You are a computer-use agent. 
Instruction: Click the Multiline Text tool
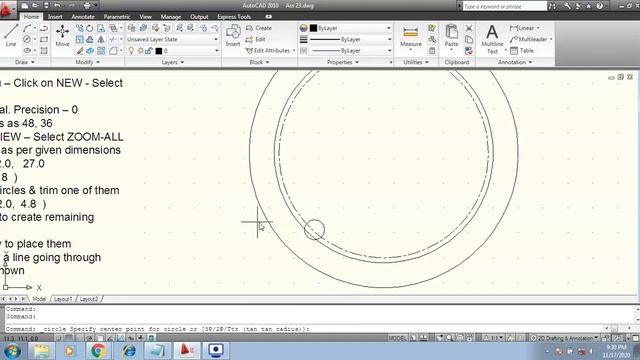[492, 39]
